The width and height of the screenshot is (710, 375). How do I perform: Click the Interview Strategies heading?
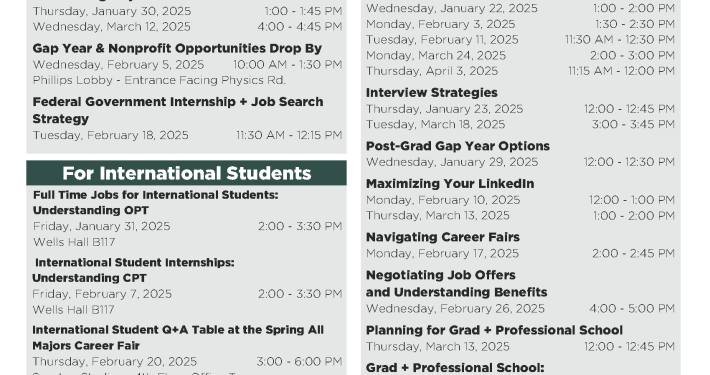pyautogui.click(x=432, y=93)
